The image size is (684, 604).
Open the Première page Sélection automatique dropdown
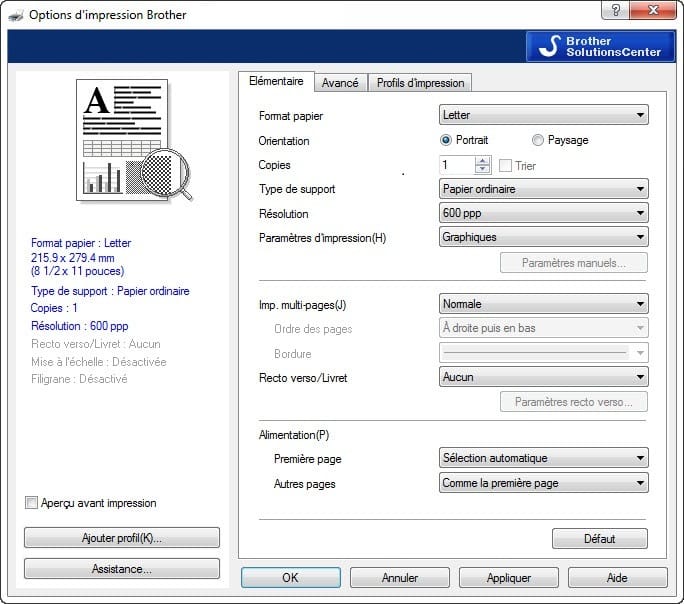[x=544, y=458]
